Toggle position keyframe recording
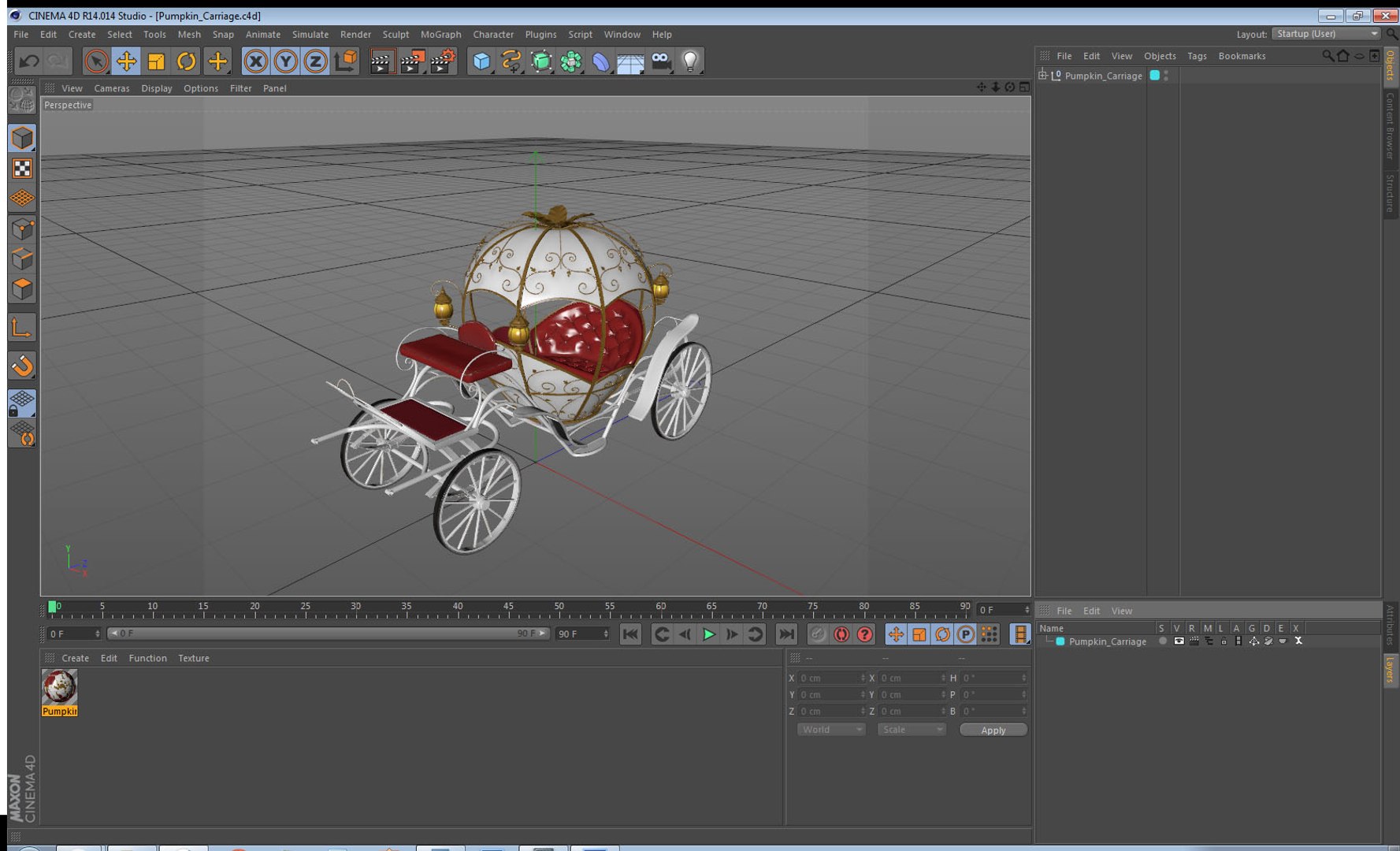 [x=896, y=634]
